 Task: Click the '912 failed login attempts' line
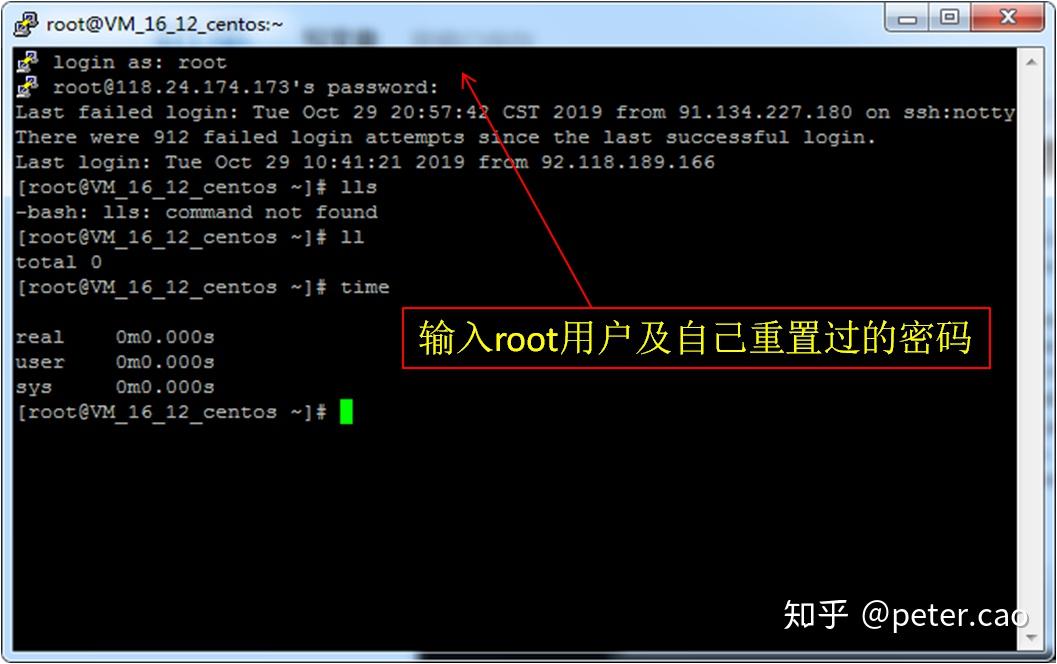(x=446, y=137)
